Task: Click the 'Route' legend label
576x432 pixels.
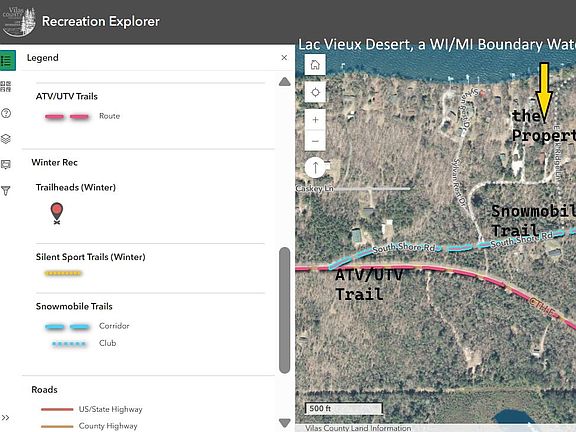Action: tap(109, 116)
